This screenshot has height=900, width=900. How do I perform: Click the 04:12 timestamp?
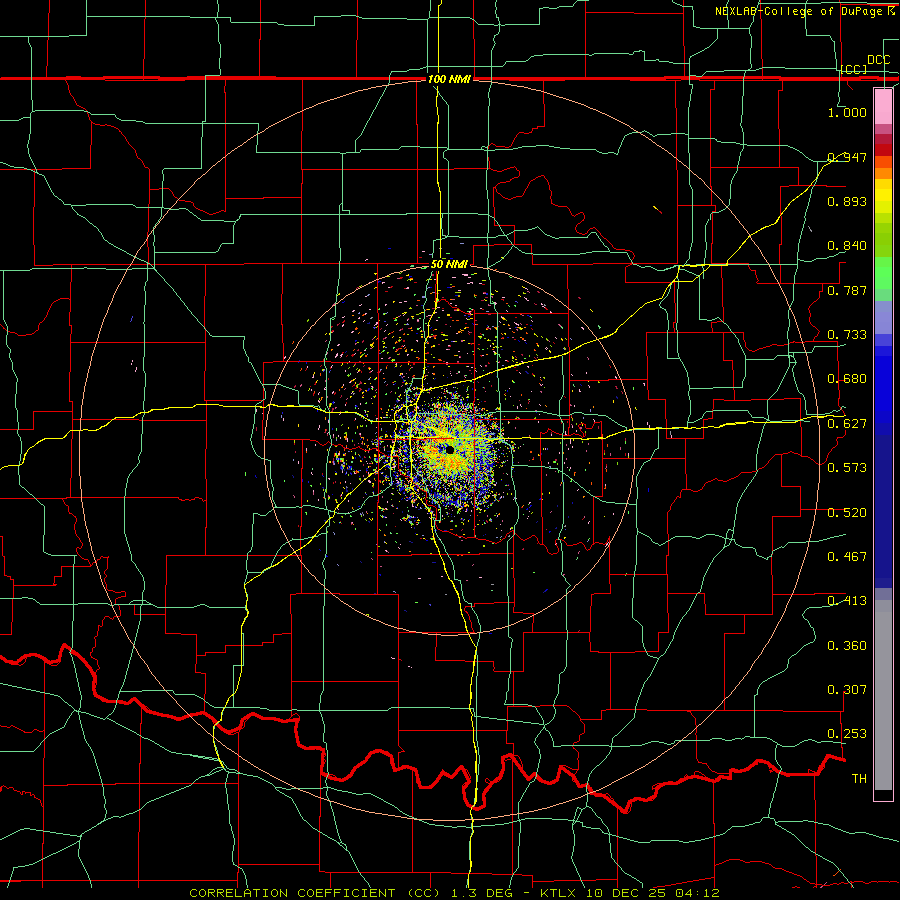click(697, 893)
